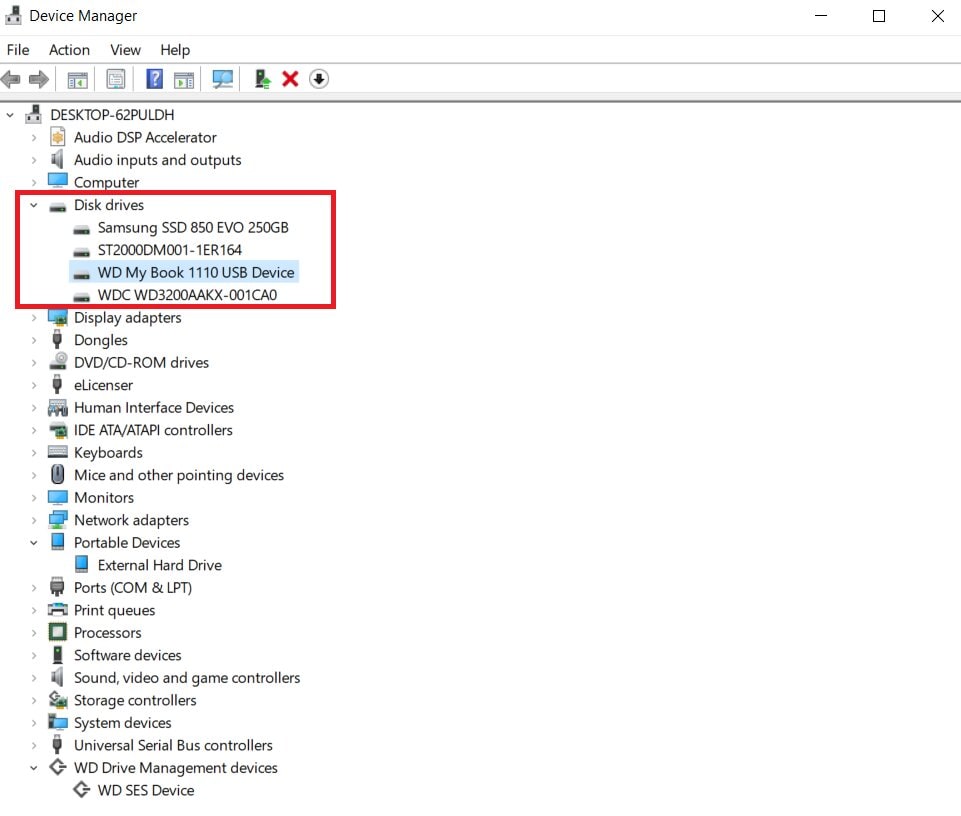961x816 pixels.
Task: Click the Disable device down-arrow icon
Action: (319, 79)
